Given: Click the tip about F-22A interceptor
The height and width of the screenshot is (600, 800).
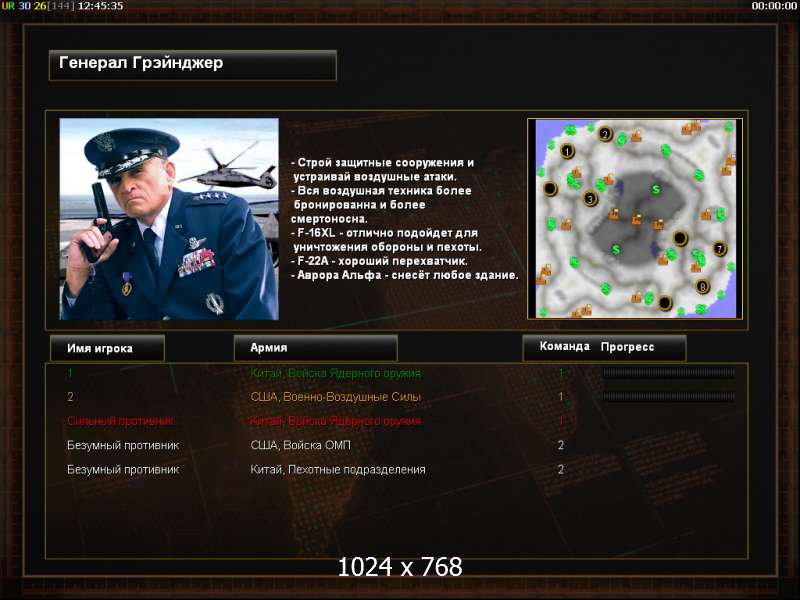Looking at the screenshot, I should 379,261.
